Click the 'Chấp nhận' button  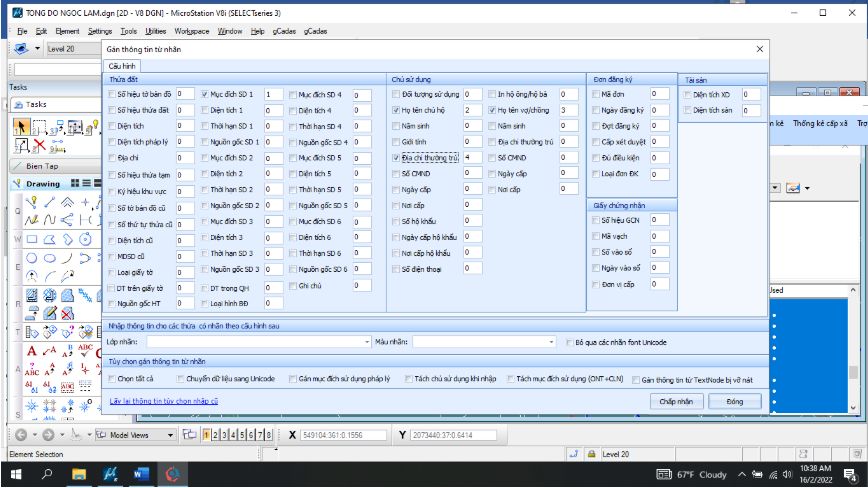676,401
